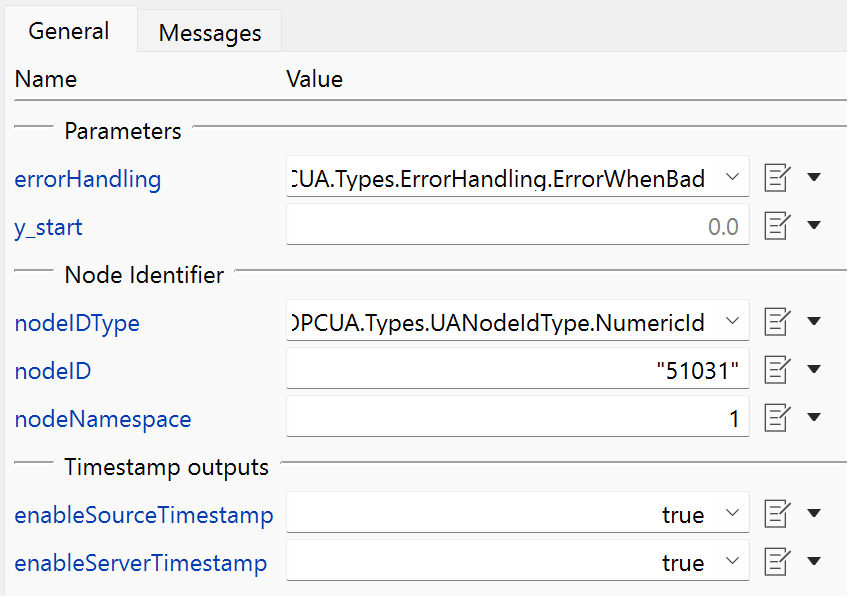Viewport: 848px width, 598px height.
Task: Open the errorHandling value dropdown
Action: 518,177
